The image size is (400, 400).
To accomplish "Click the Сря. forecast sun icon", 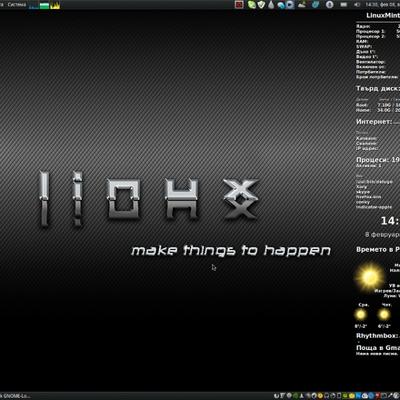I will coord(361,314).
